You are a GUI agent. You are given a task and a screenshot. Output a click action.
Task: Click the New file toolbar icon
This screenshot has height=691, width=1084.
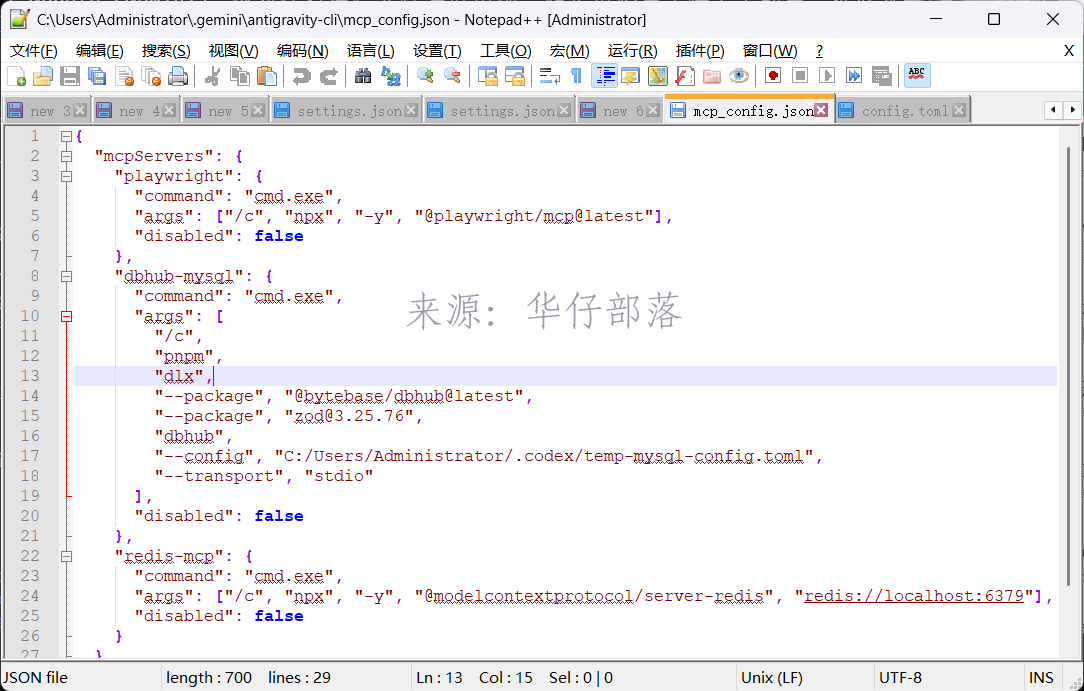coord(17,76)
